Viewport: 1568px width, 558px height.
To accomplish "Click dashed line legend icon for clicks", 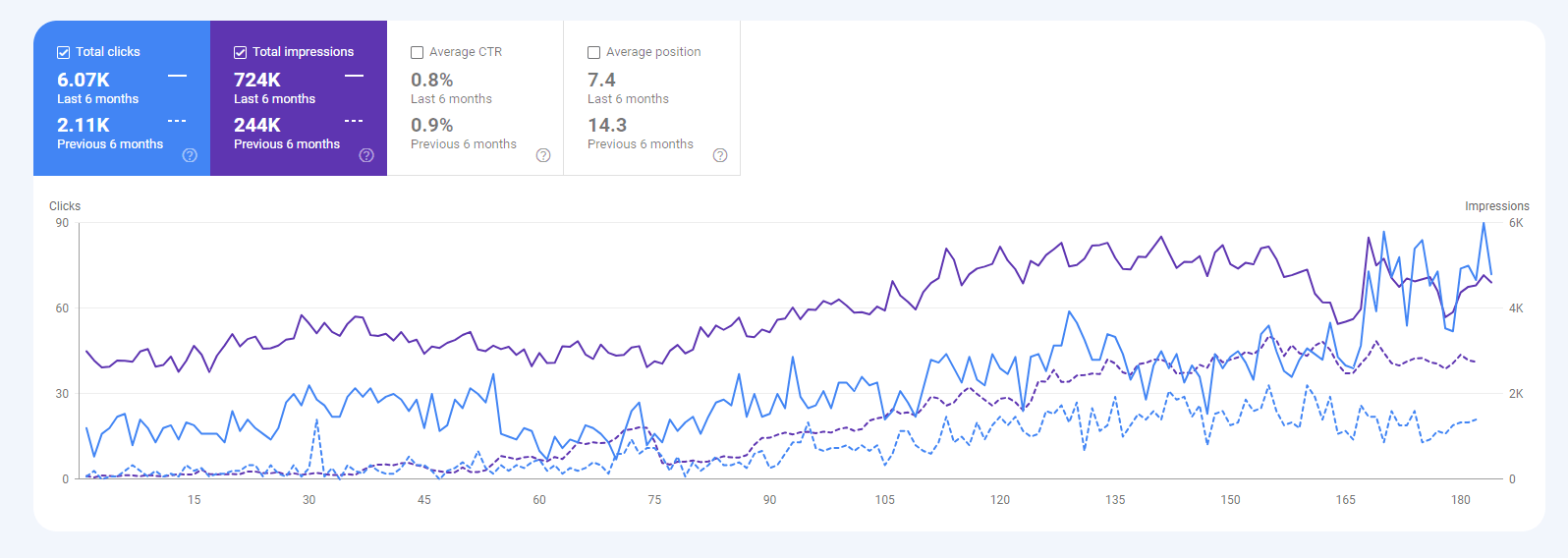I will (x=177, y=121).
